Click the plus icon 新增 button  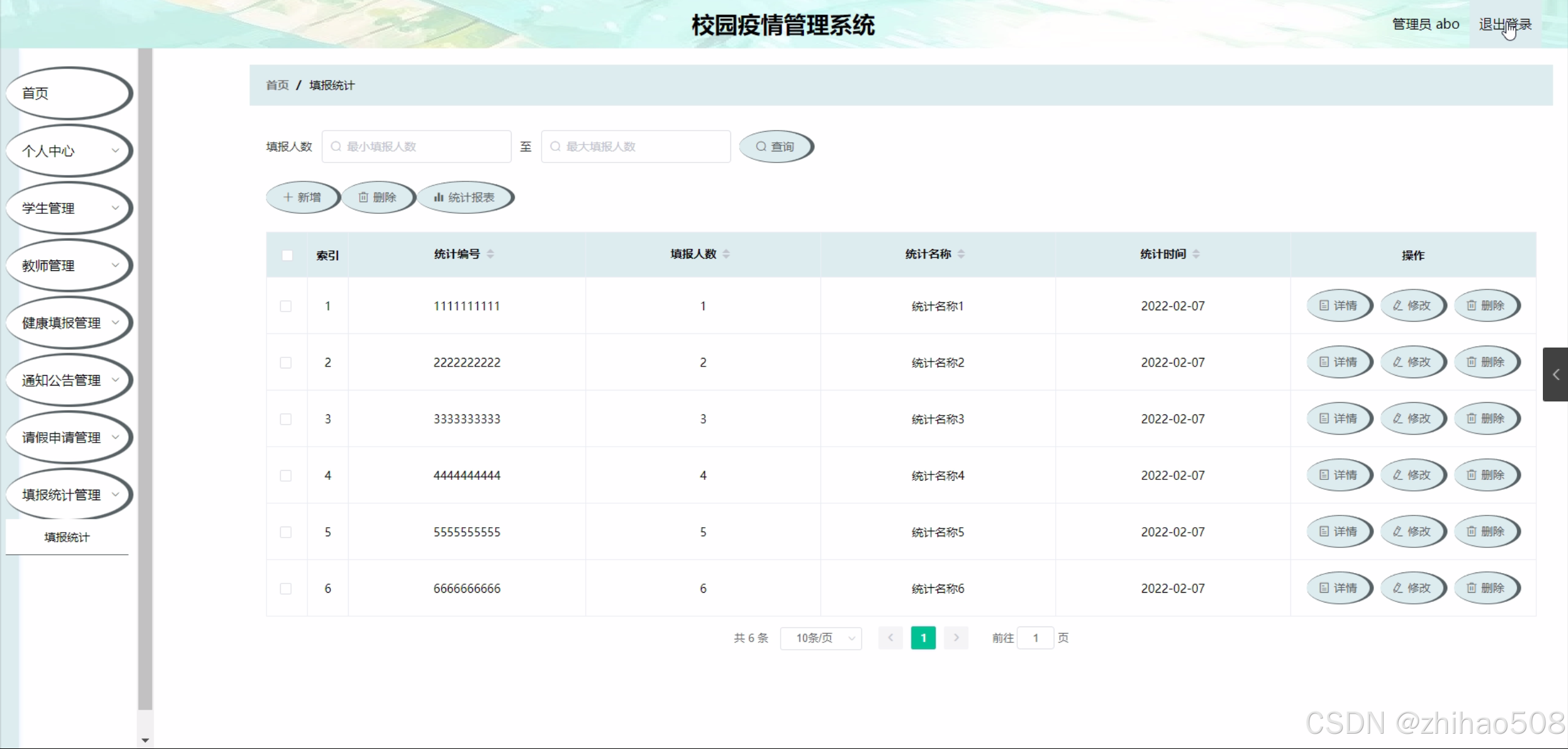coord(302,197)
